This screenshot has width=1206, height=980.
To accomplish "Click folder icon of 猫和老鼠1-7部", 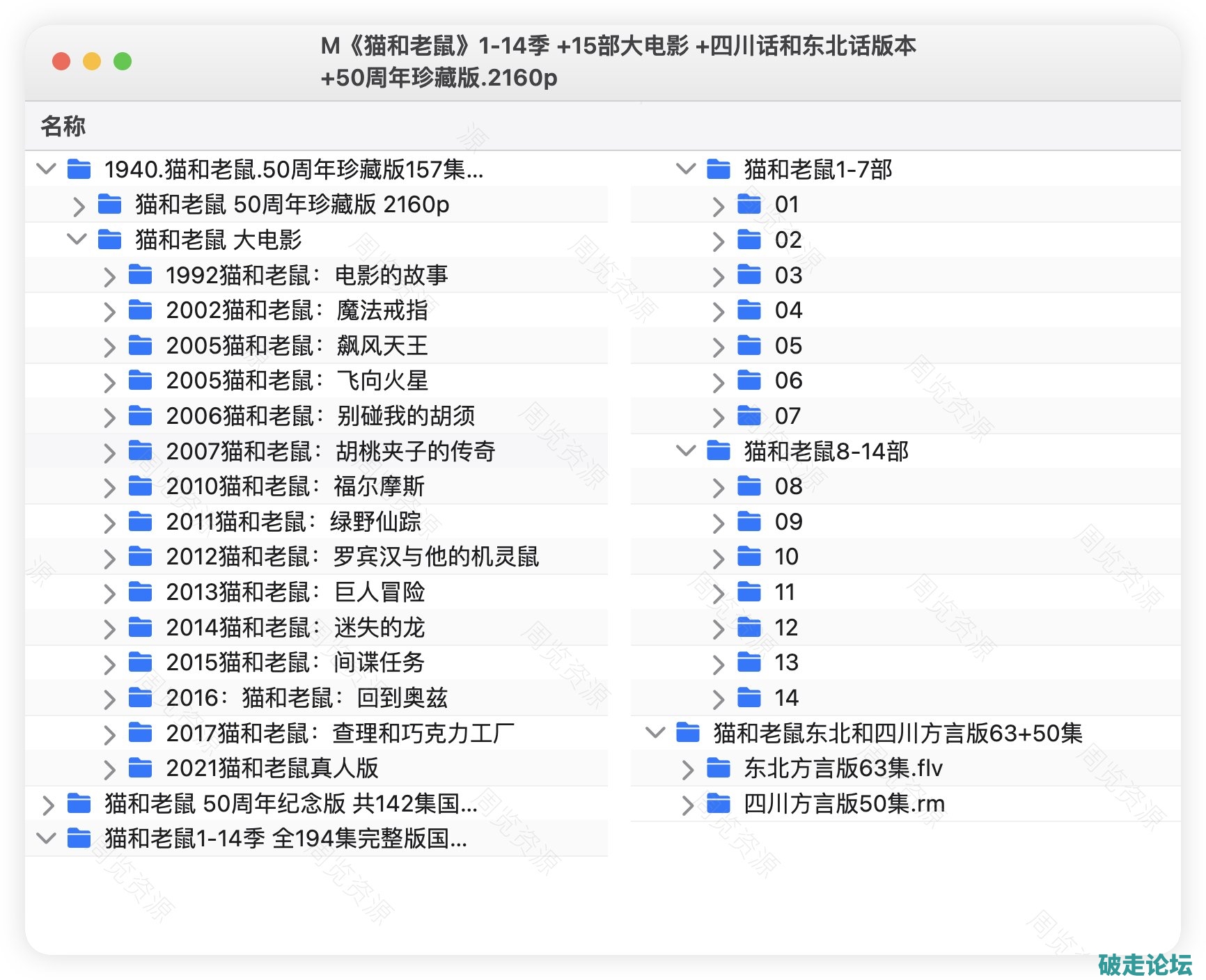I will click(x=718, y=169).
